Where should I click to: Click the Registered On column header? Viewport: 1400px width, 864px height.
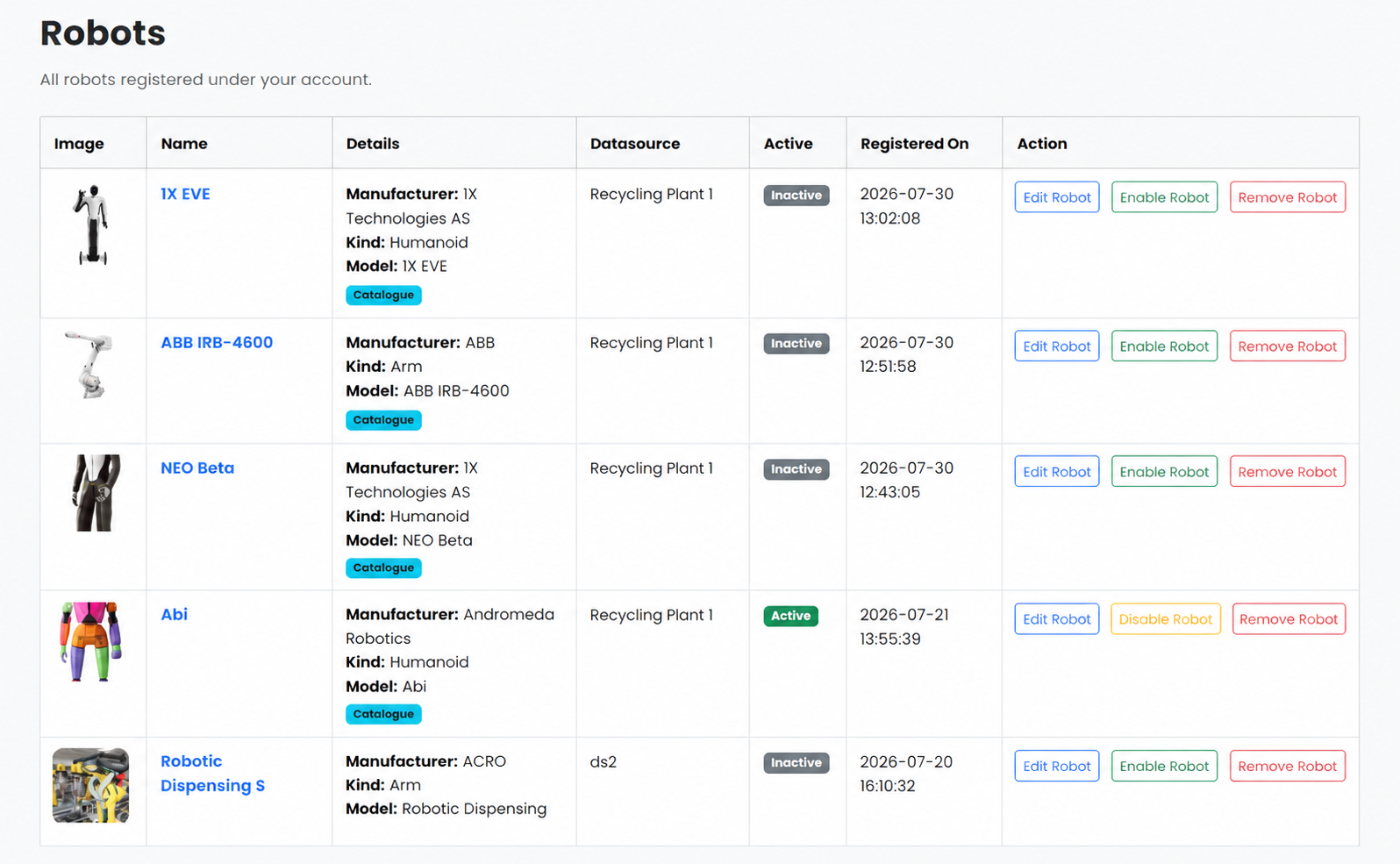pos(914,144)
